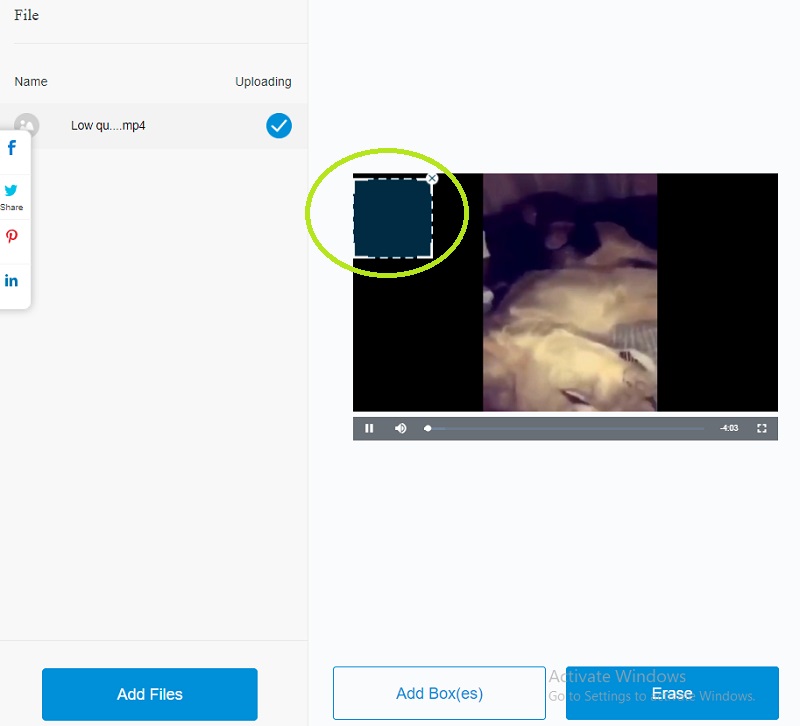Click the upload-complete checkmark for Low qu....mp4
This screenshot has width=800, height=726.
(x=279, y=126)
